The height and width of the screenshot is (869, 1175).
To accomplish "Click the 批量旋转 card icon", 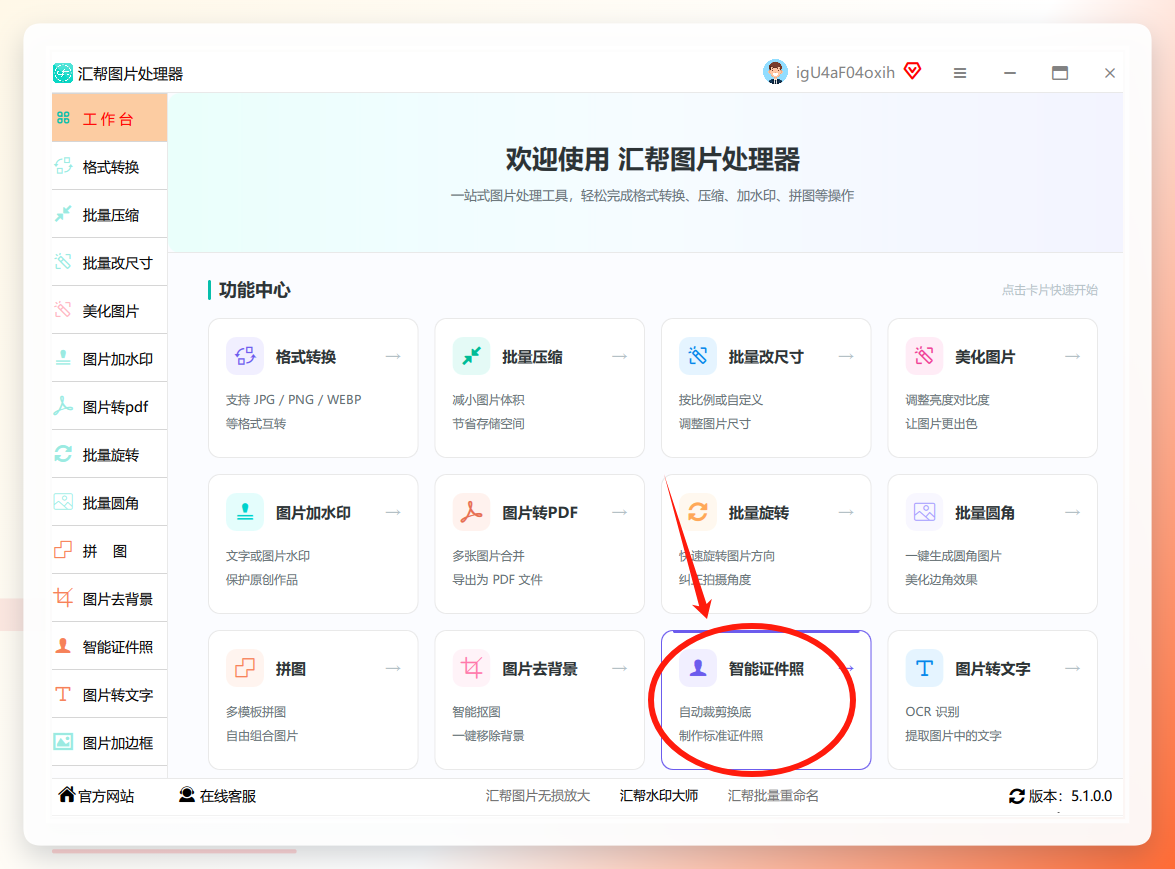I will tap(698, 512).
